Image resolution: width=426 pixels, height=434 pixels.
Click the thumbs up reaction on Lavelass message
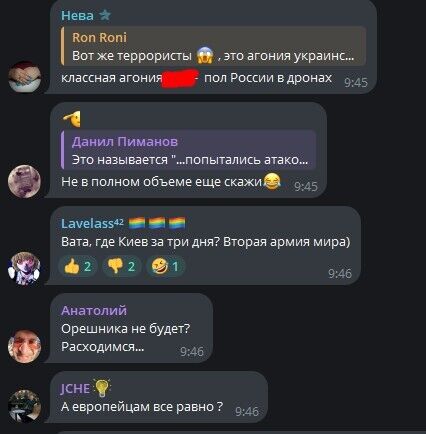(x=78, y=266)
